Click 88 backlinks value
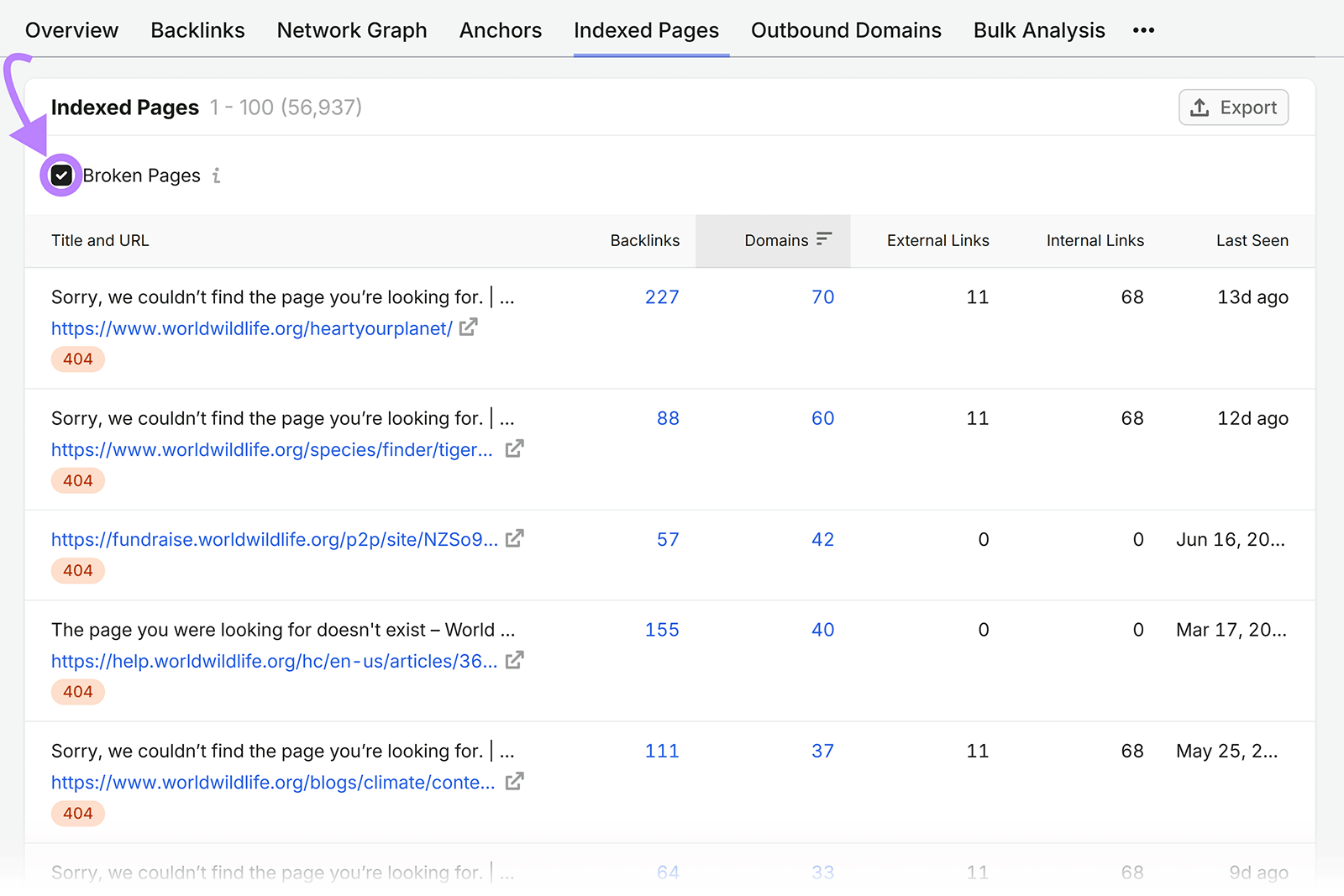Screen dimensions: 1344x896 point(668,418)
